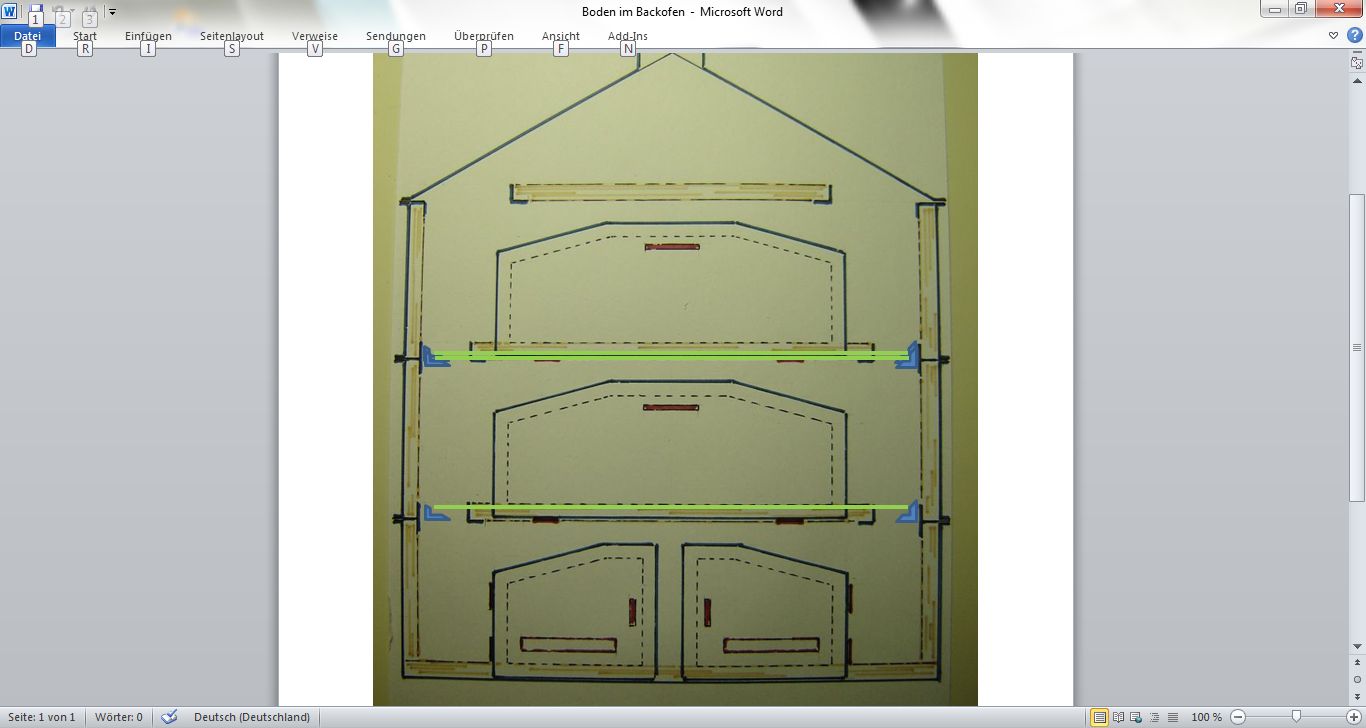The image size is (1366, 728).
Task: Click the select browse object button
Action: click(x=1357, y=679)
